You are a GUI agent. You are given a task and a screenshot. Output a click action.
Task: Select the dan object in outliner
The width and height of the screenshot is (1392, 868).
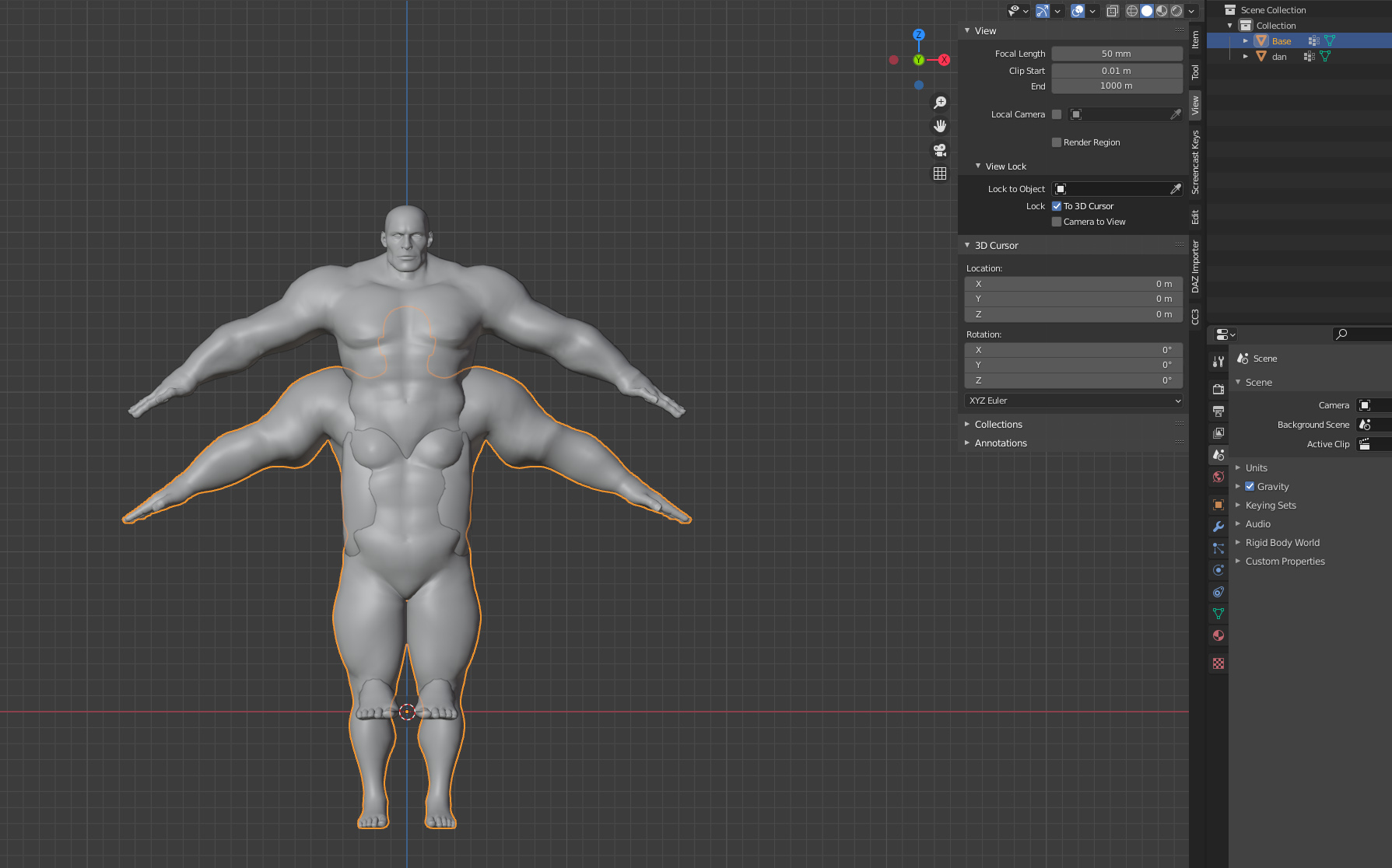click(x=1279, y=57)
